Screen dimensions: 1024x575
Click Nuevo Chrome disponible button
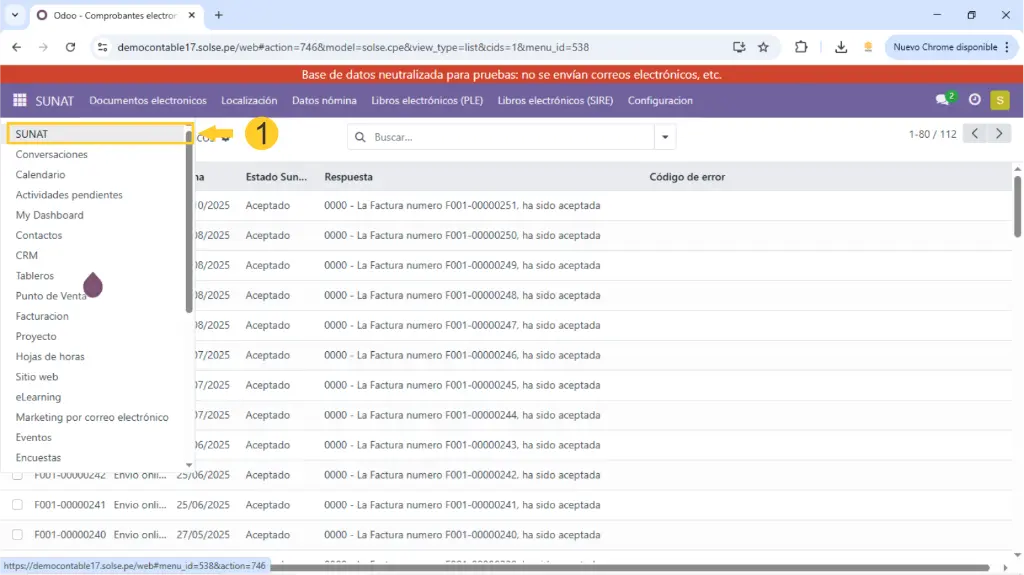tap(944, 47)
